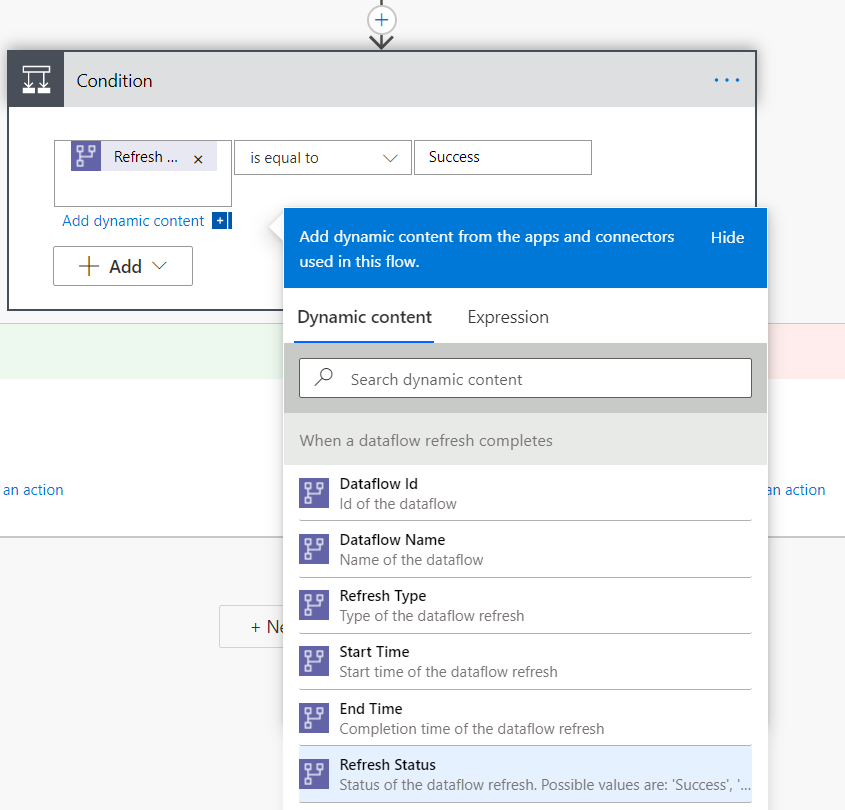Click the plus insert-step icon above Condition
Viewport: 845px width, 810px height.
tap(382, 20)
